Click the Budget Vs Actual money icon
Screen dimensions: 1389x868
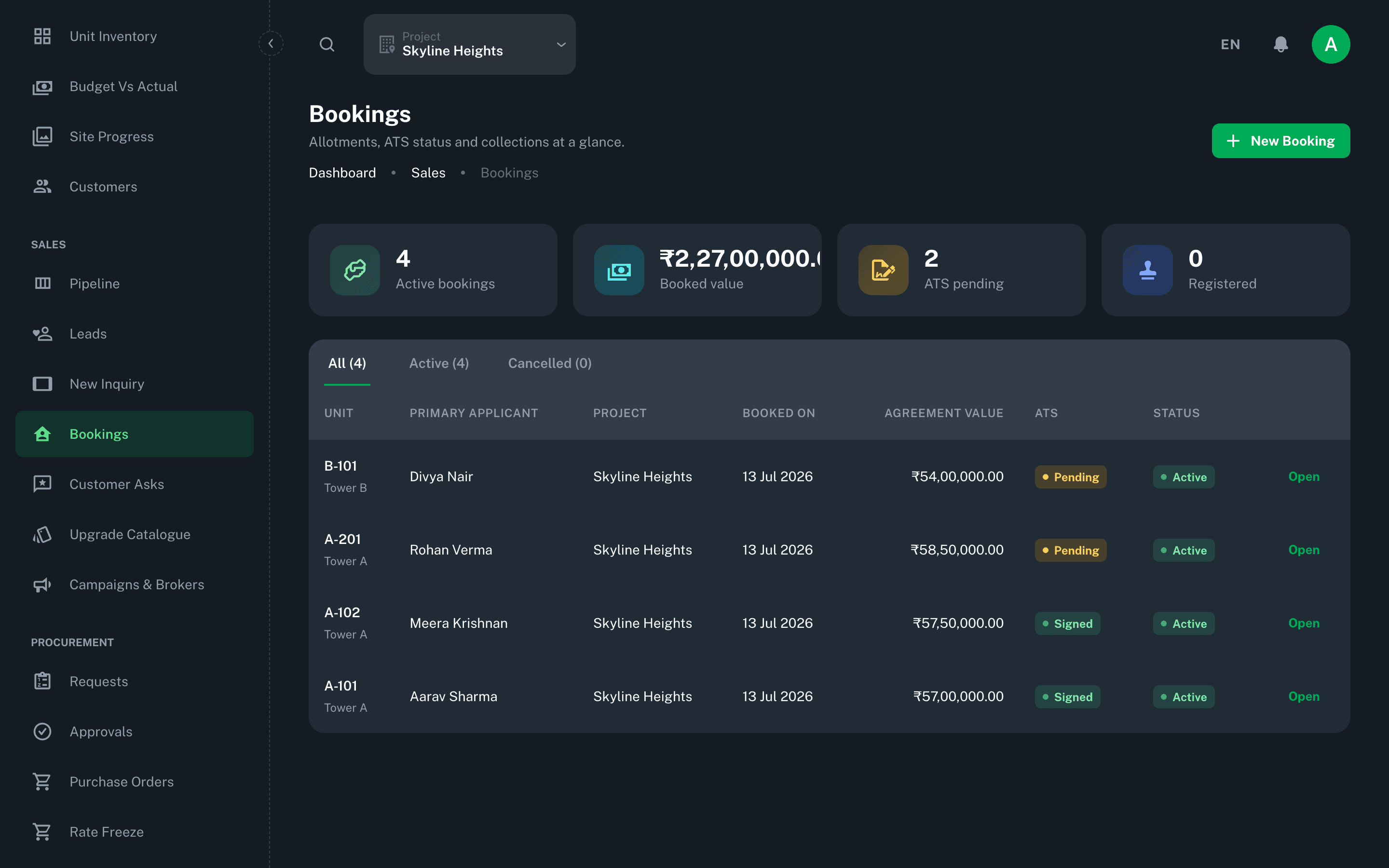42,87
